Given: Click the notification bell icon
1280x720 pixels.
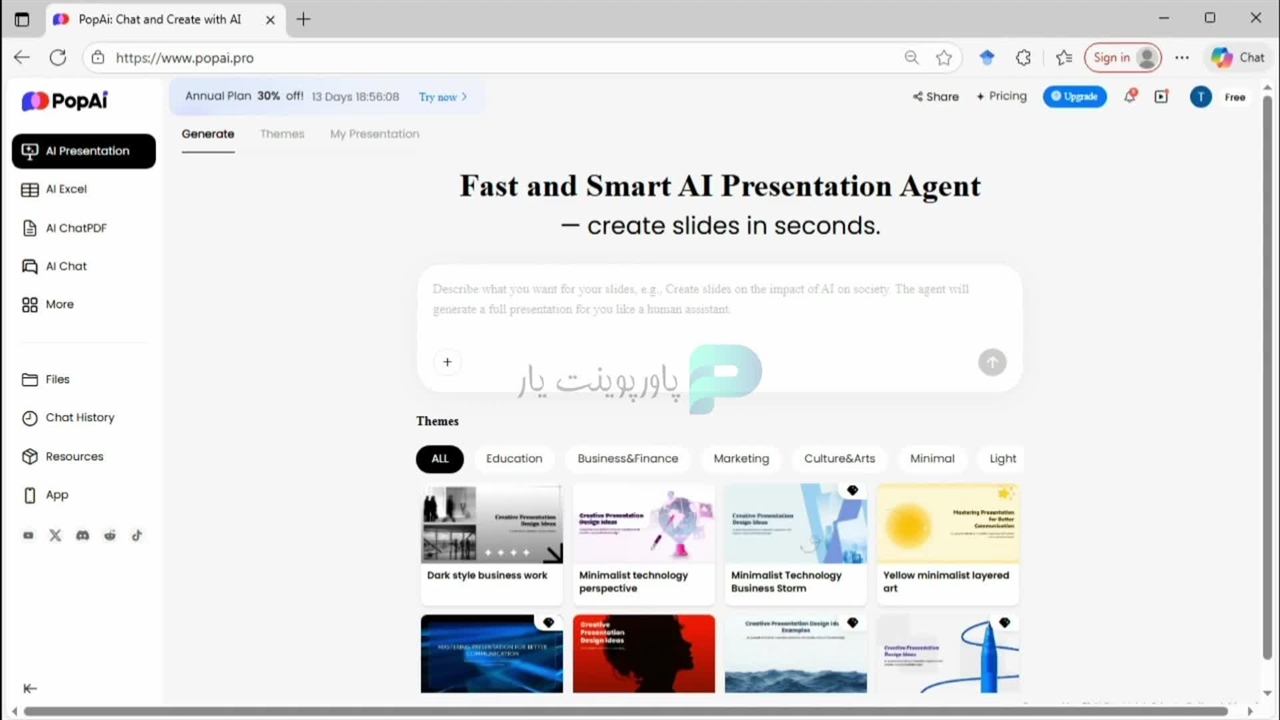Looking at the screenshot, I should (1130, 97).
